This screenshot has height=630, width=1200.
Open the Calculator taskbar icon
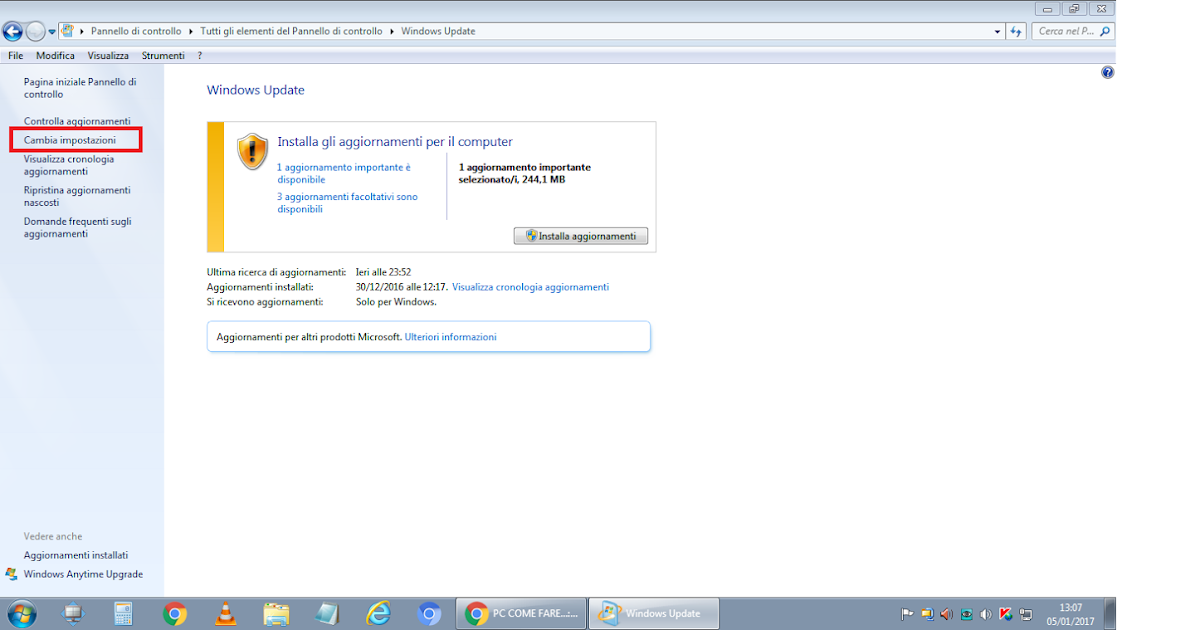123,613
